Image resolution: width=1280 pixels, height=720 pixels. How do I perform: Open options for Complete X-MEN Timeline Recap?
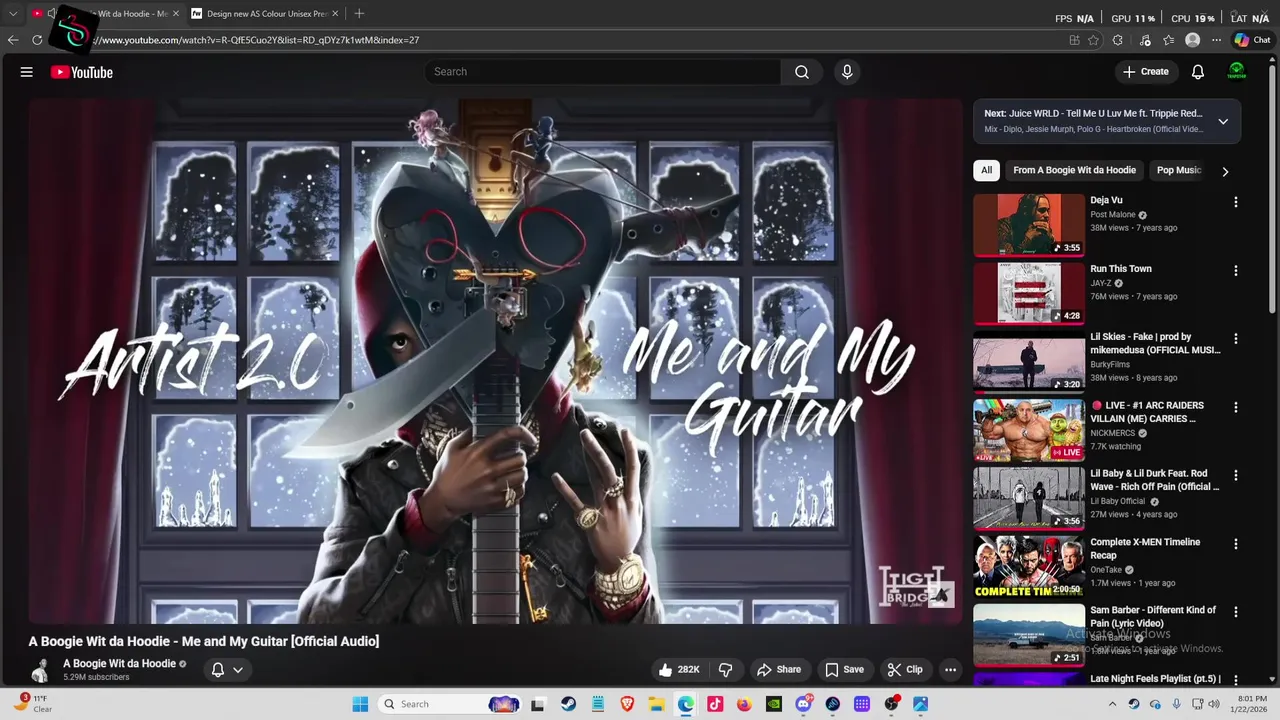1236,544
